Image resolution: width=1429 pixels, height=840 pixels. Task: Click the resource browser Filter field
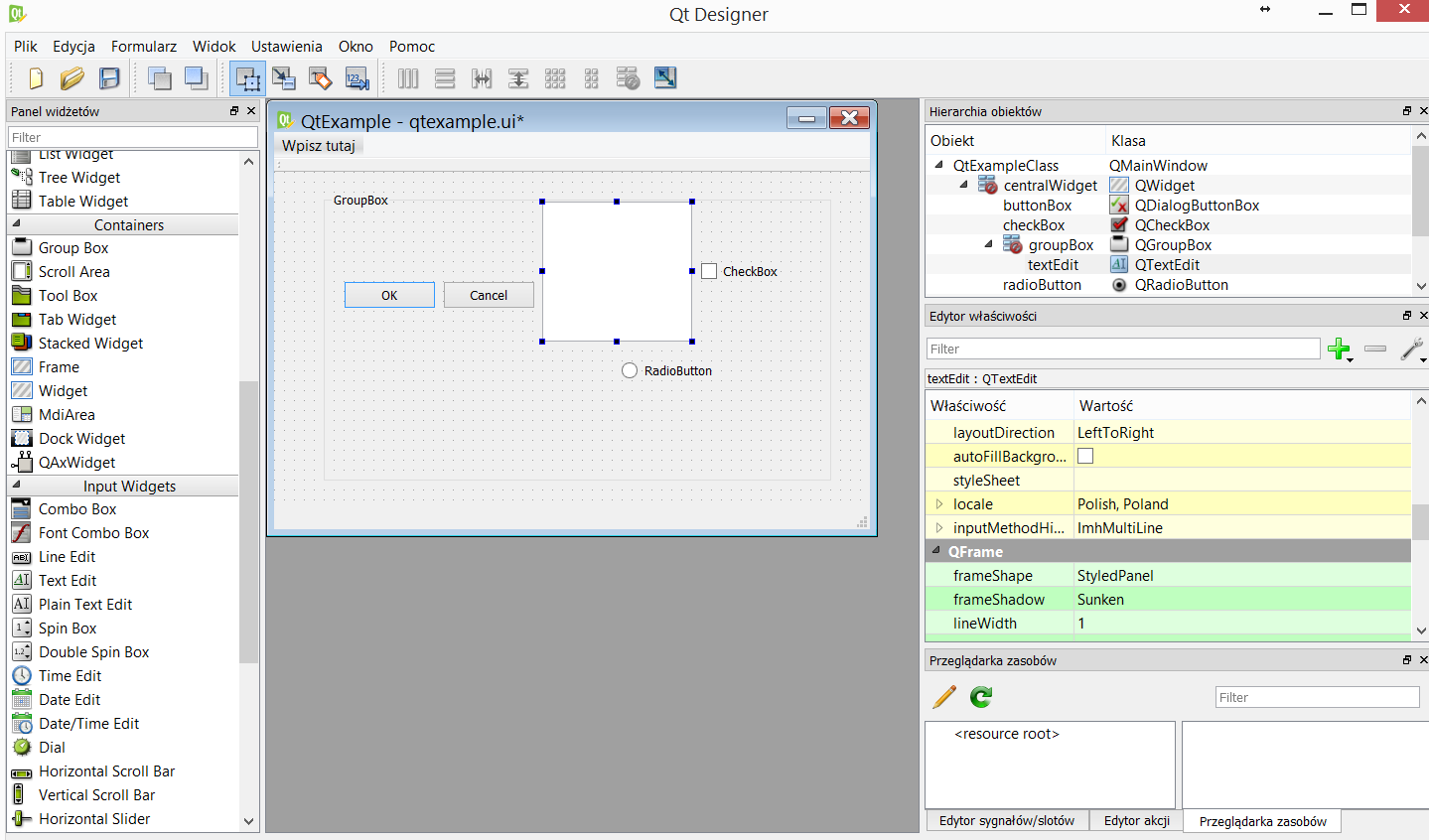1317,697
